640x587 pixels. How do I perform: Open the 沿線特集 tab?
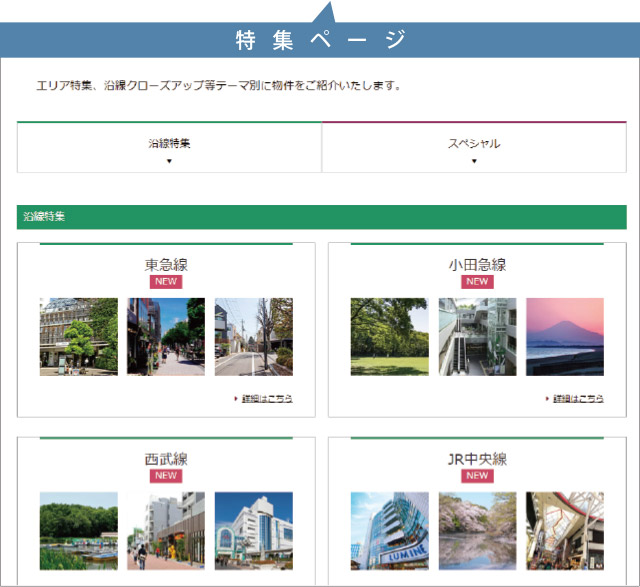[x=169, y=144]
